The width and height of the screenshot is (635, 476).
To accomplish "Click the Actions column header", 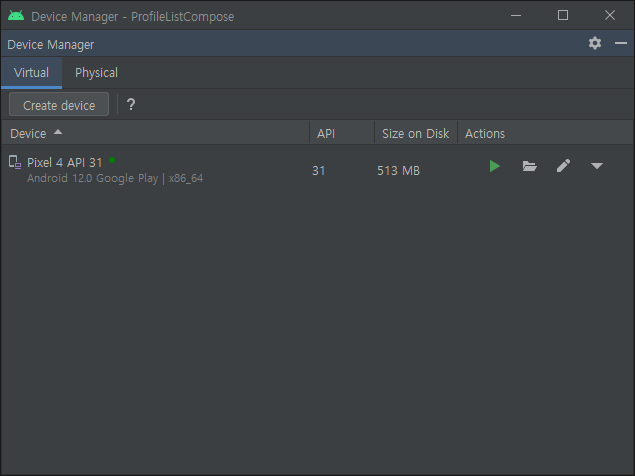I will 546,133.
